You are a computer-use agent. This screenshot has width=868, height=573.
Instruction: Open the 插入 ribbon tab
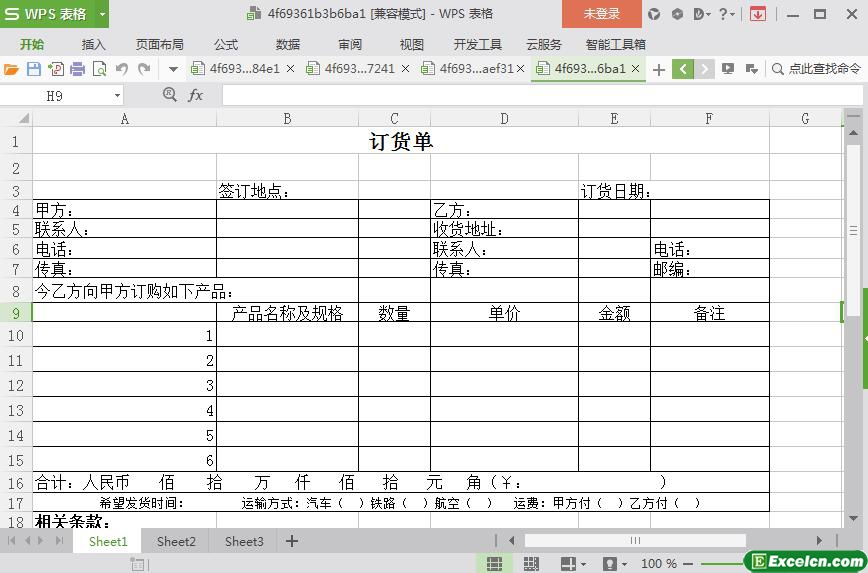click(94, 44)
